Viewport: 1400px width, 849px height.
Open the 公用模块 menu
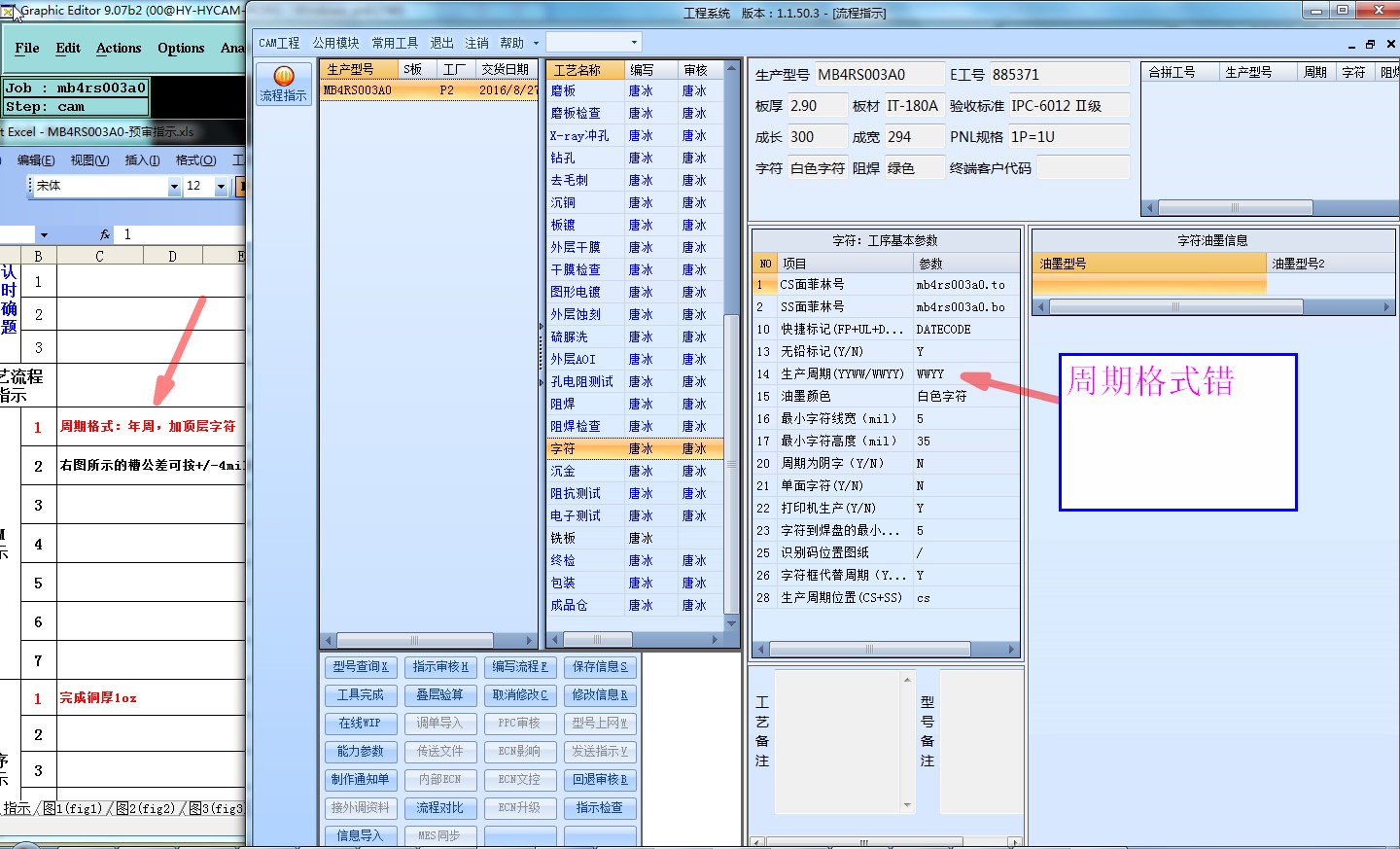[336, 43]
